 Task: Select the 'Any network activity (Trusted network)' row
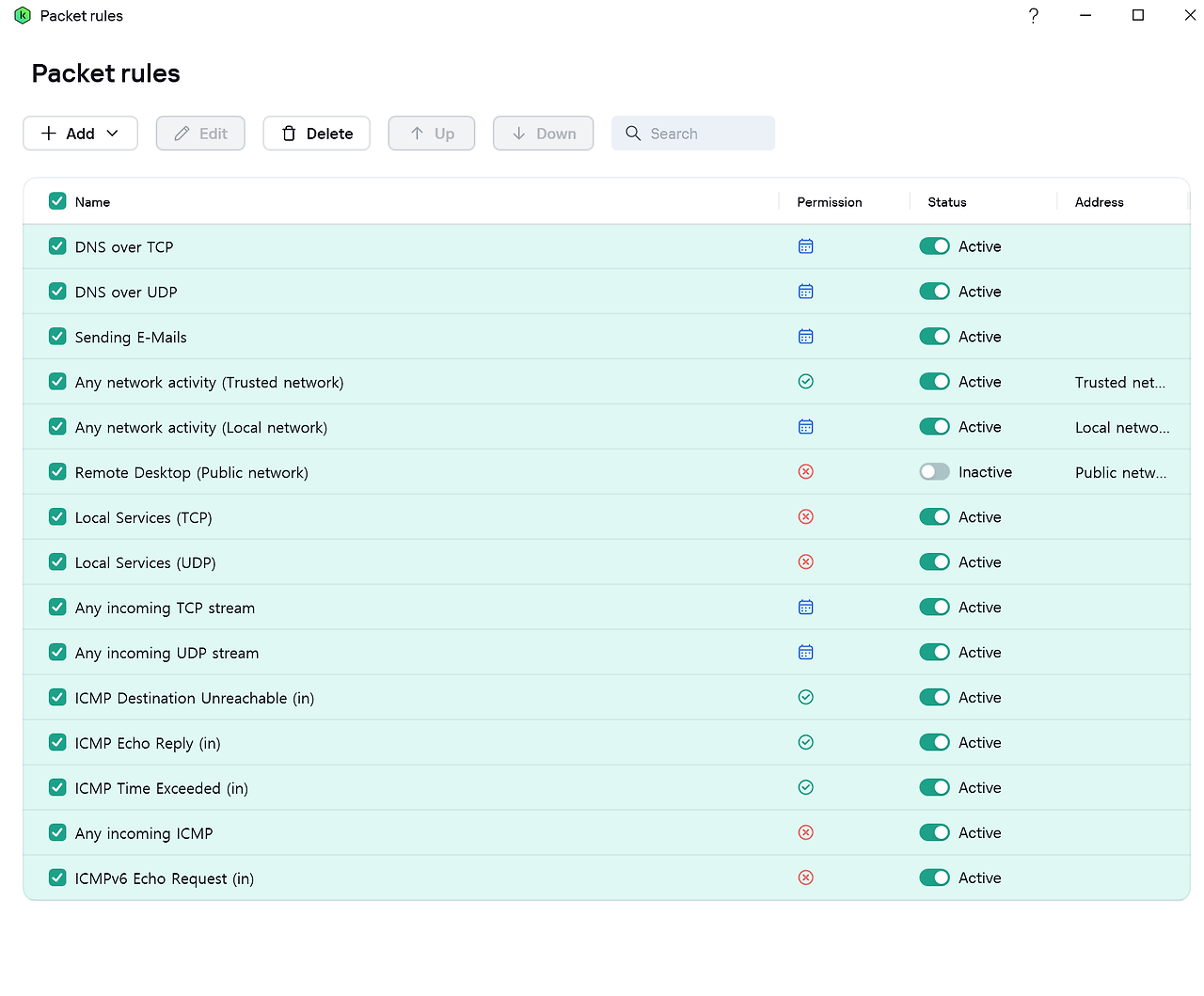607,382
